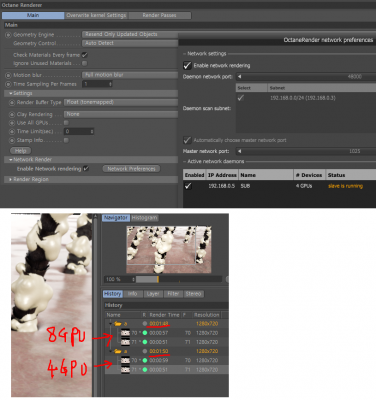This screenshot has width=376, height=400.
Task: Open the Geometry Engine dropdown
Action: (130, 34)
